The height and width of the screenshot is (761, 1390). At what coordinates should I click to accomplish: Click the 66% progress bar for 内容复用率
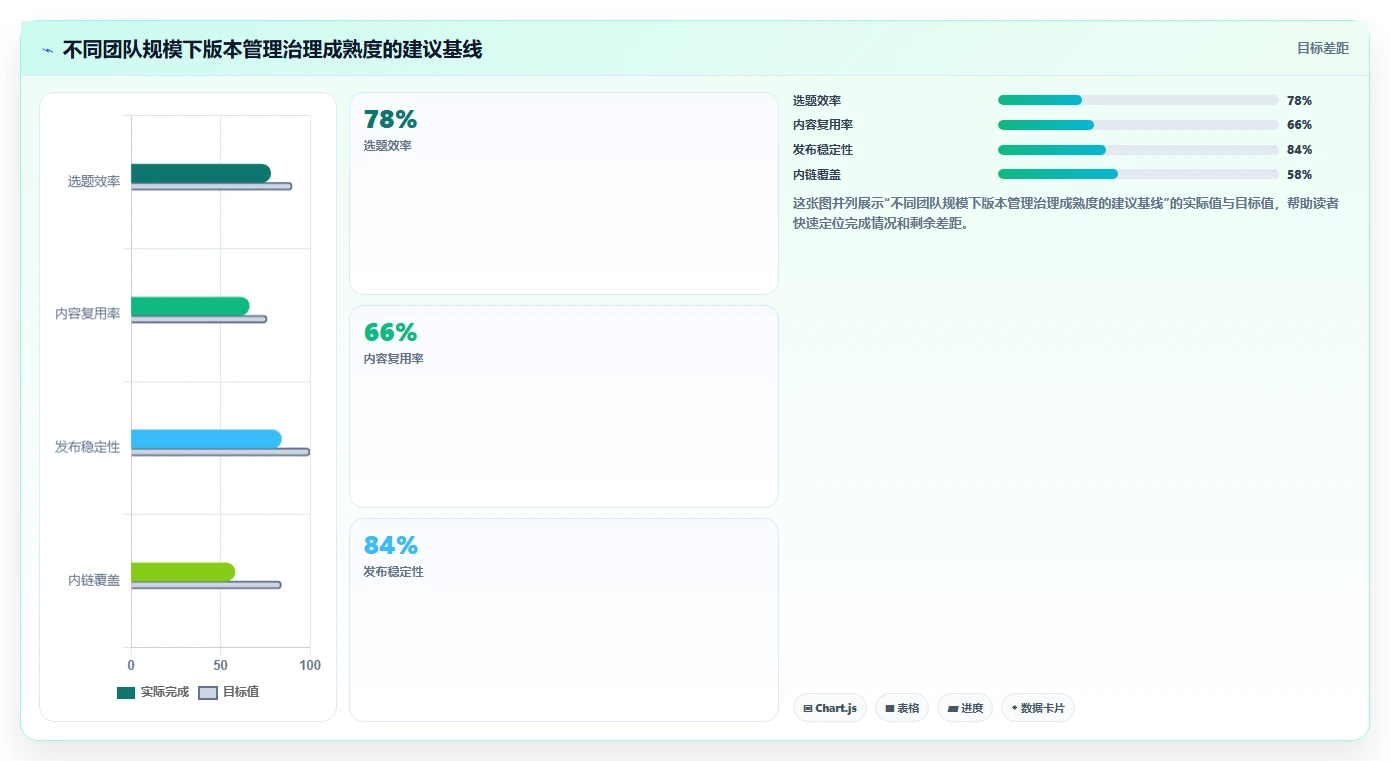1138,125
